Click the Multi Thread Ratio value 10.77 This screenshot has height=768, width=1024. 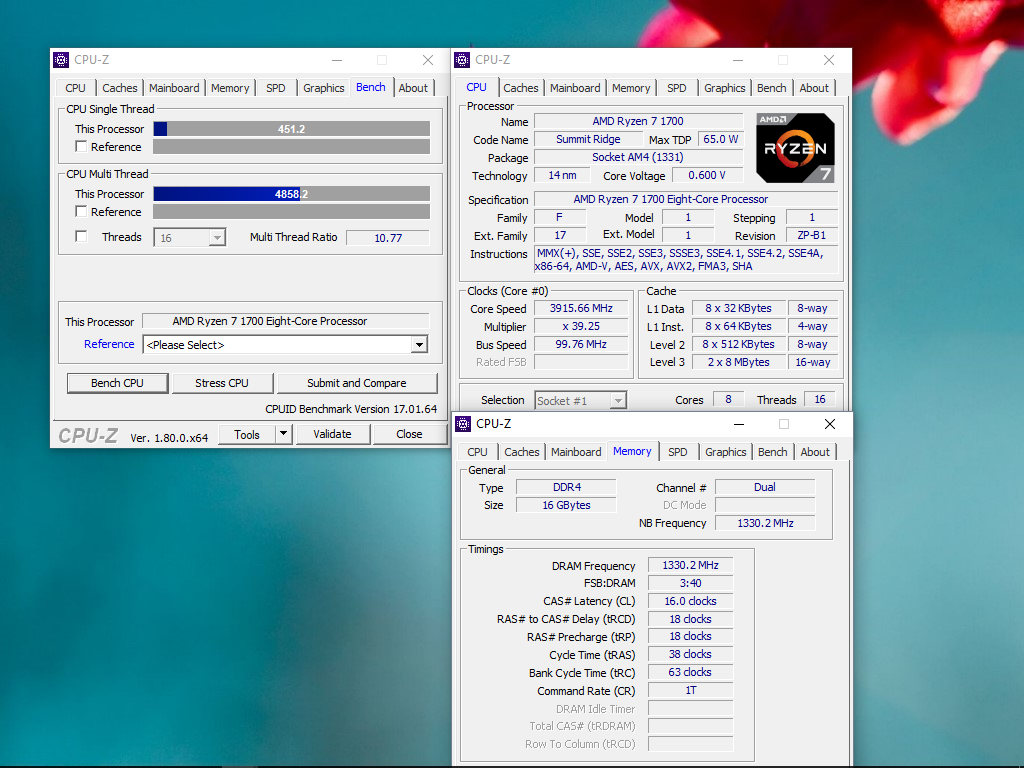[x=388, y=238]
